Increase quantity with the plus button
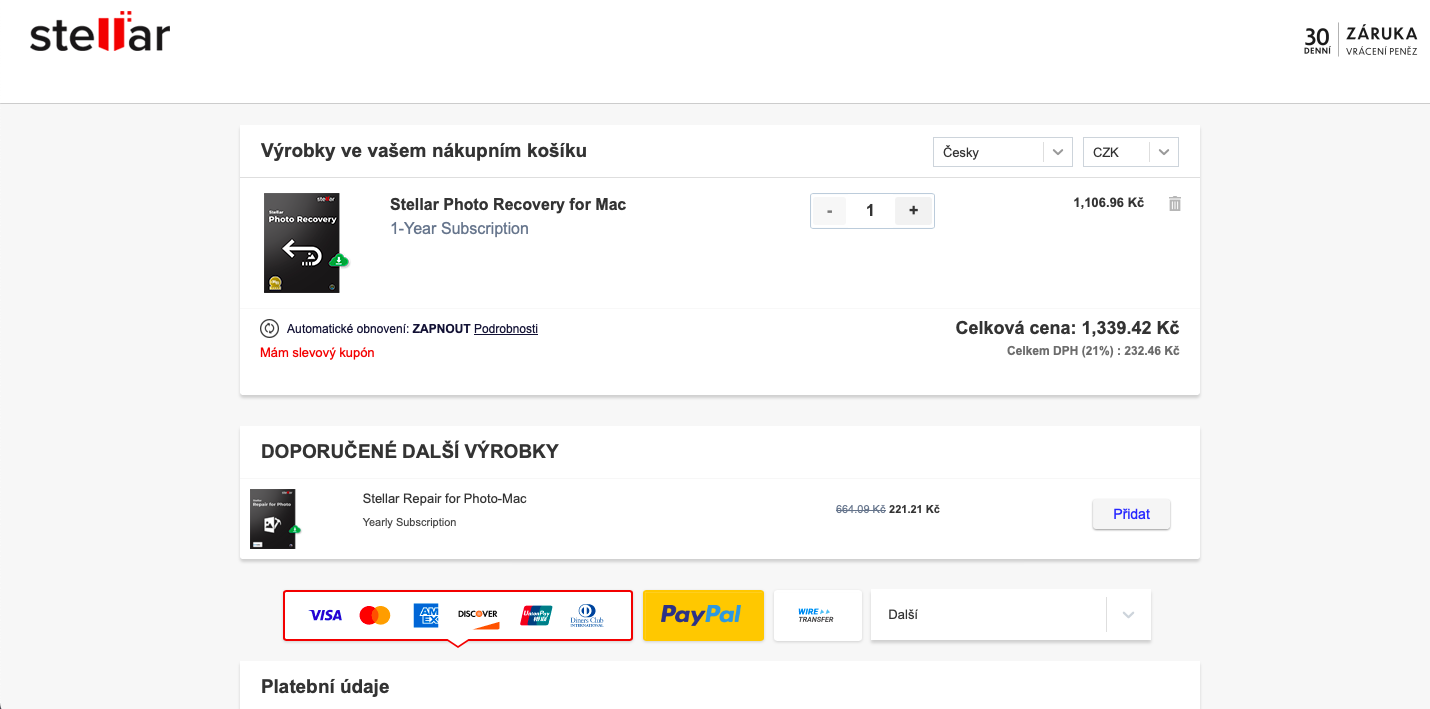Image resolution: width=1430 pixels, height=709 pixels. tap(912, 210)
